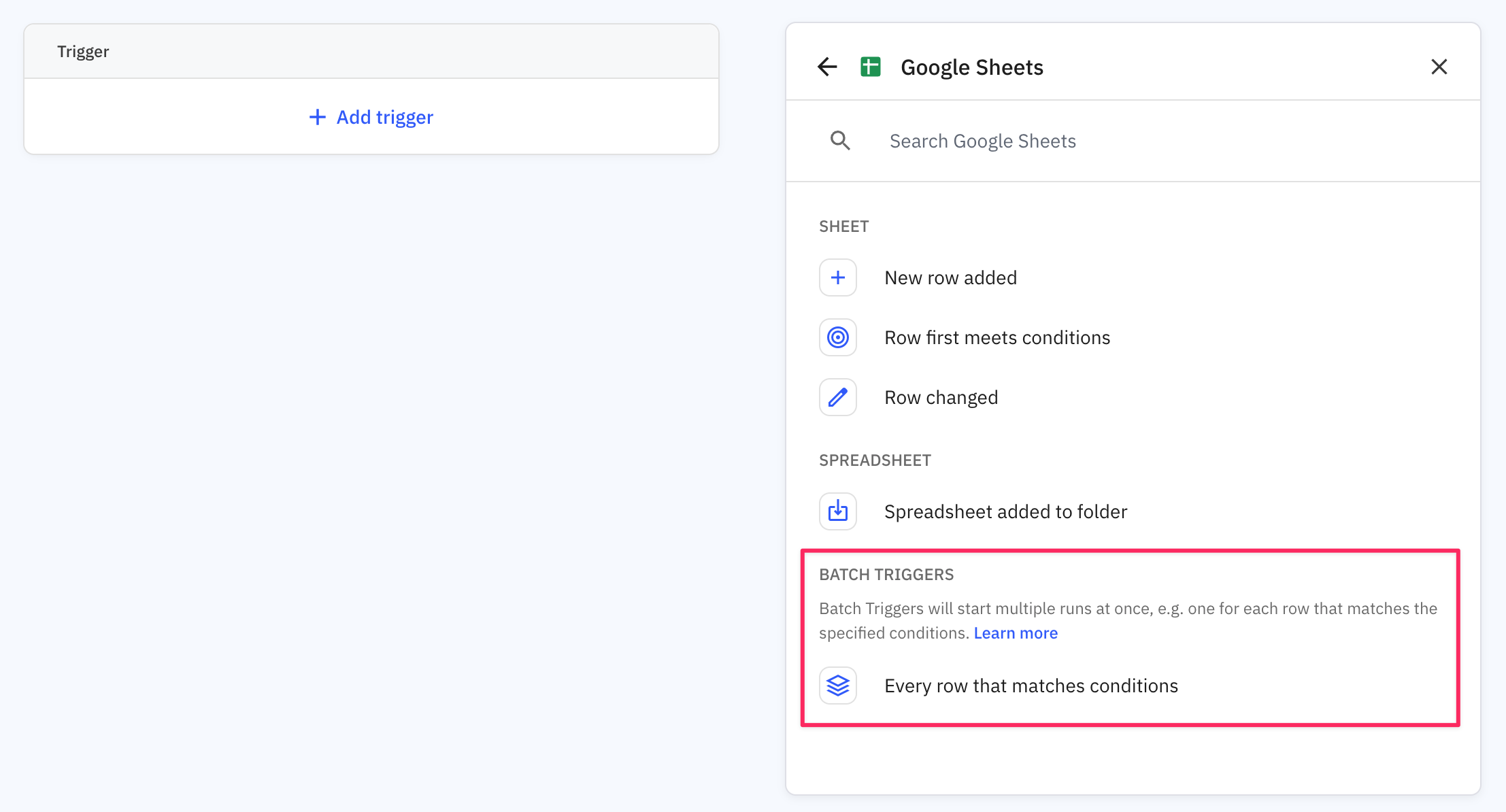Click the Spreadsheet added to folder icon
This screenshot has height=812, width=1506.
[x=837, y=511]
